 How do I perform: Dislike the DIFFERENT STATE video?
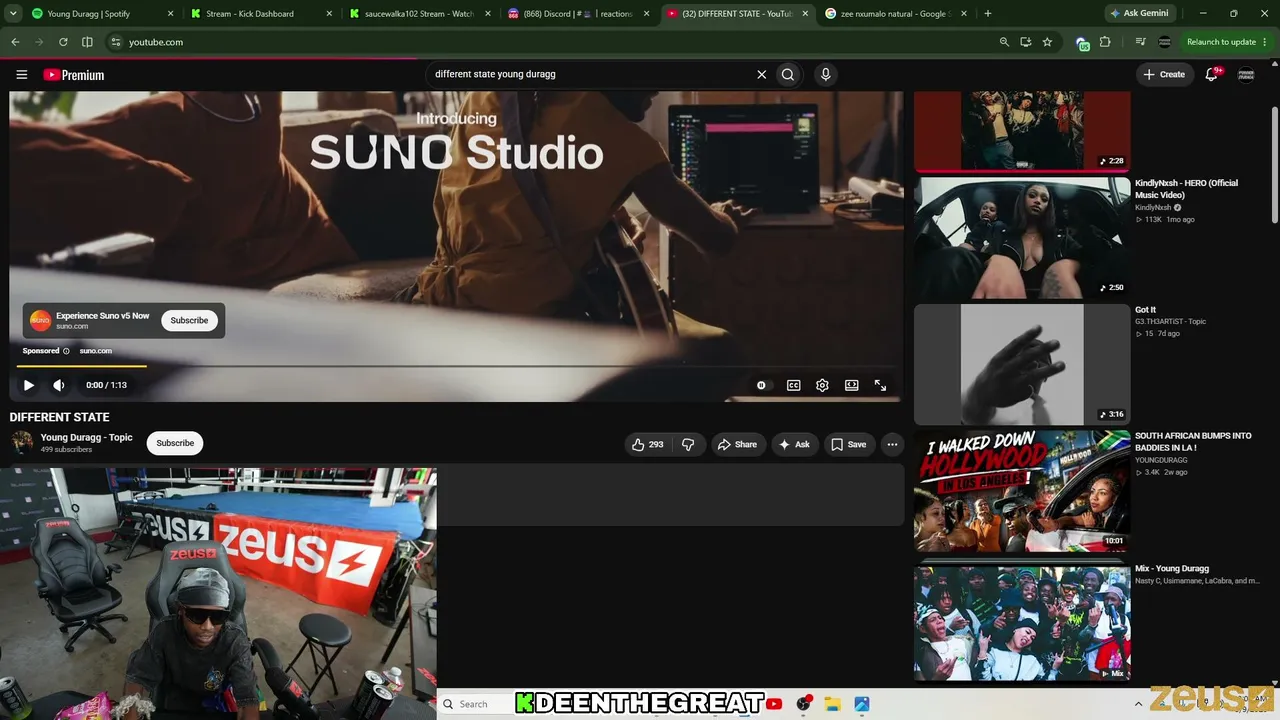click(688, 444)
